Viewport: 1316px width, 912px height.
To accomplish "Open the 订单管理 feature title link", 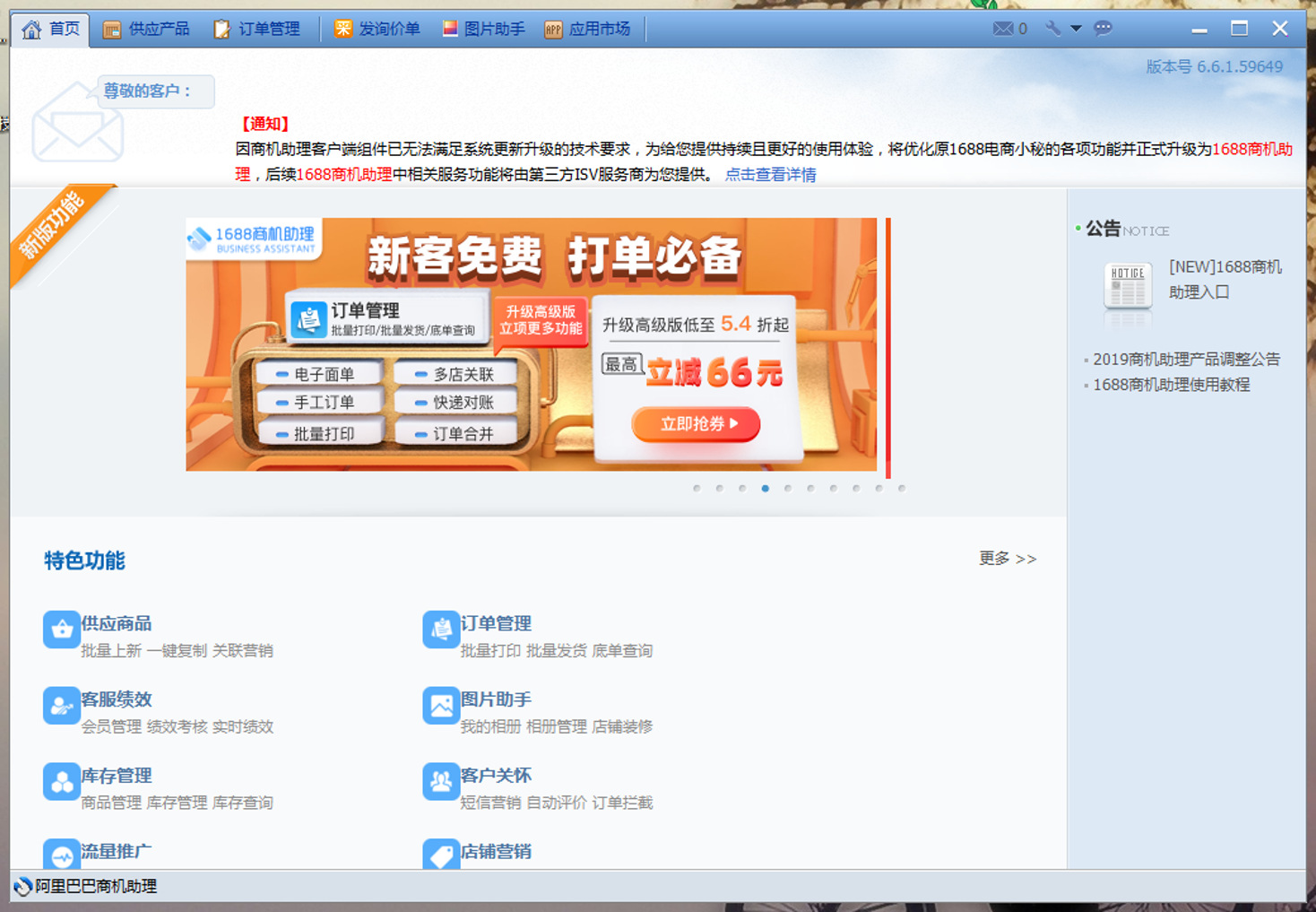I will 496,623.
